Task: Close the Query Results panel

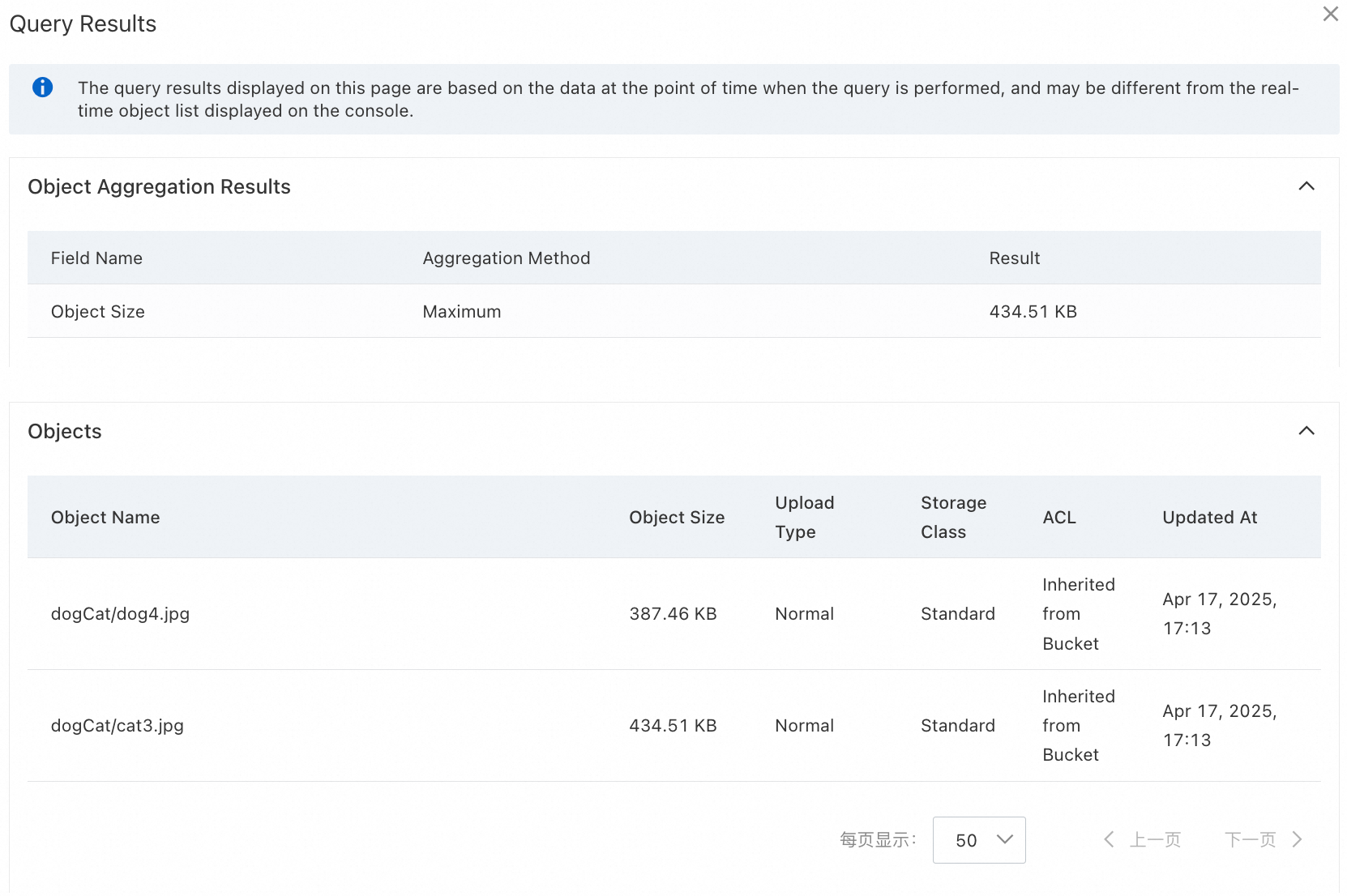Action: (x=1330, y=15)
